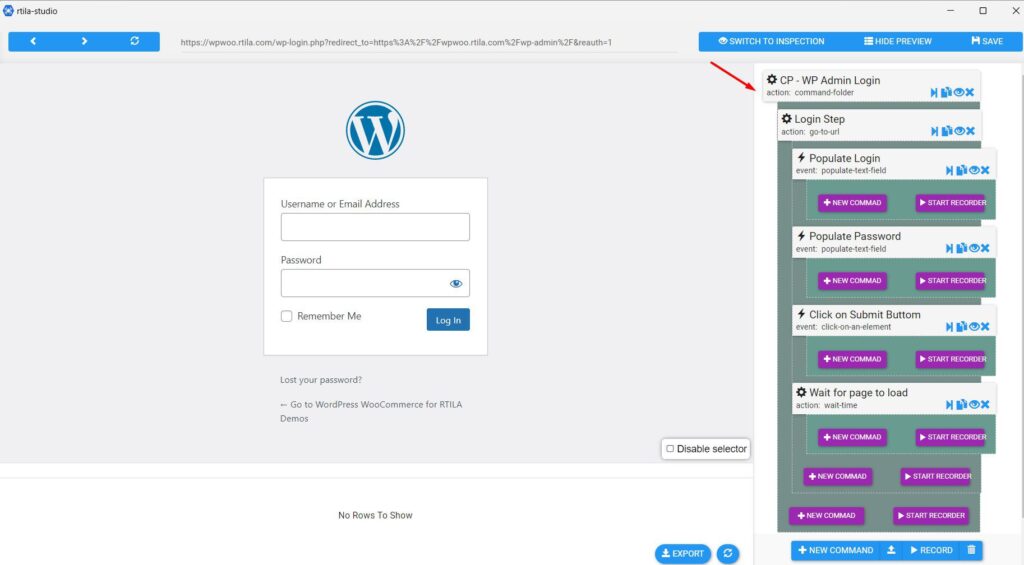
Task: Open the gear icon of CP - WP Admin Login
Action: coord(772,80)
